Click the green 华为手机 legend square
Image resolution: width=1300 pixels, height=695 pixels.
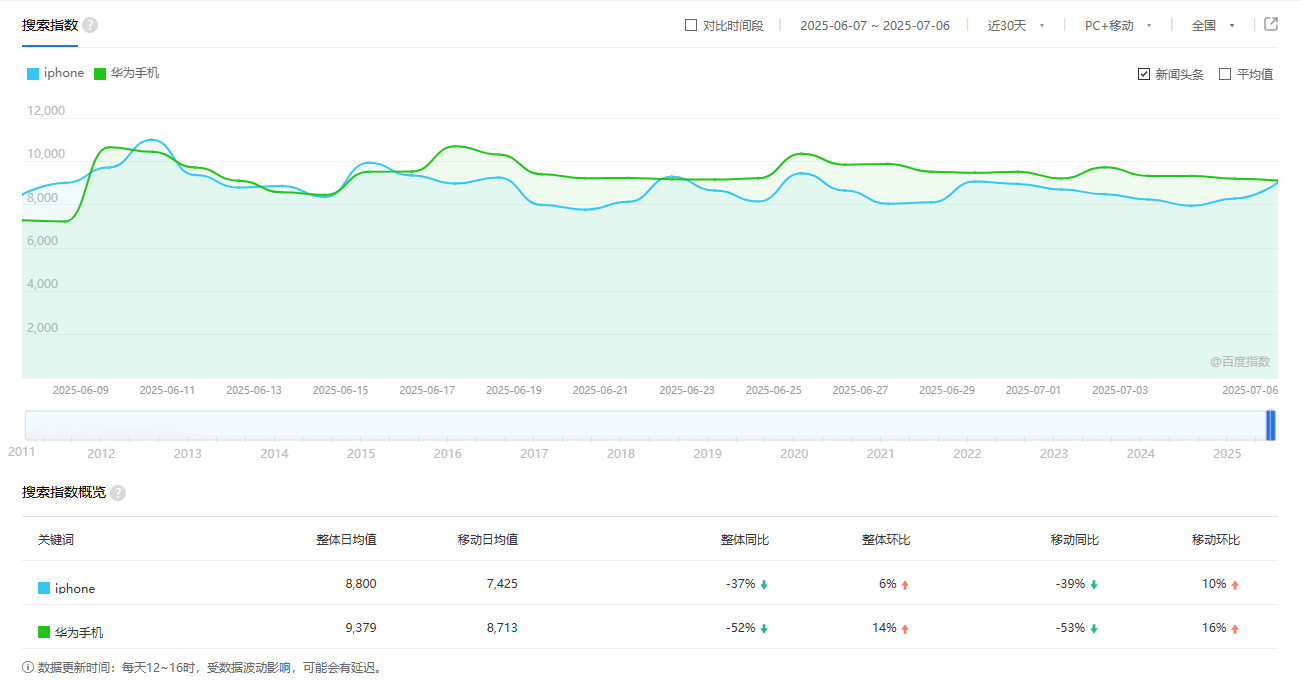100,73
